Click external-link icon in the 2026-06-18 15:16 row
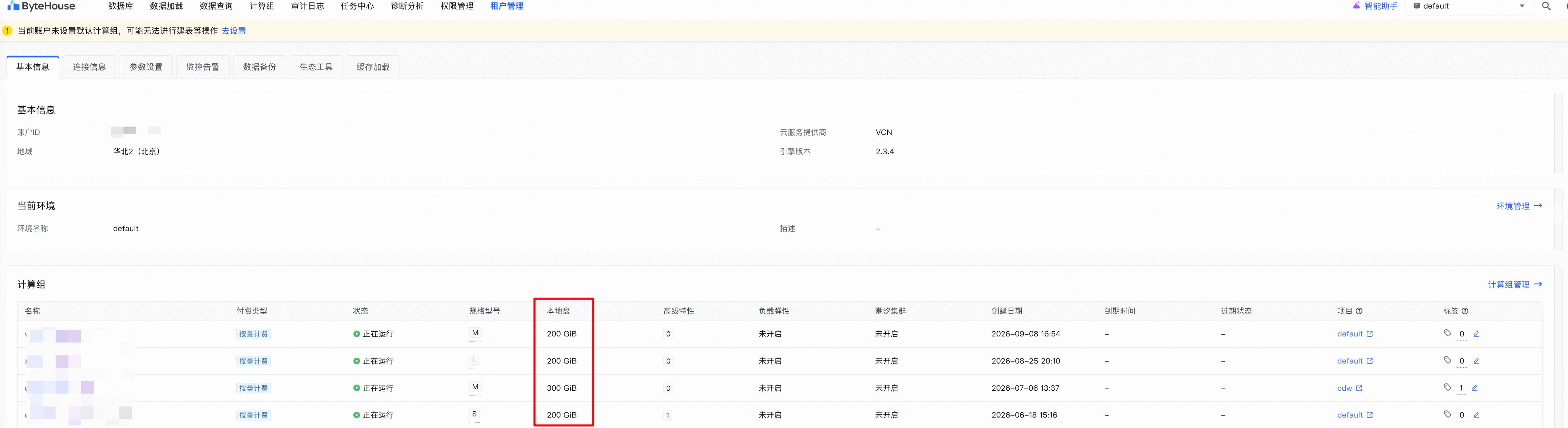The height and width of the screenshot is (428, 1568). 1370,415
